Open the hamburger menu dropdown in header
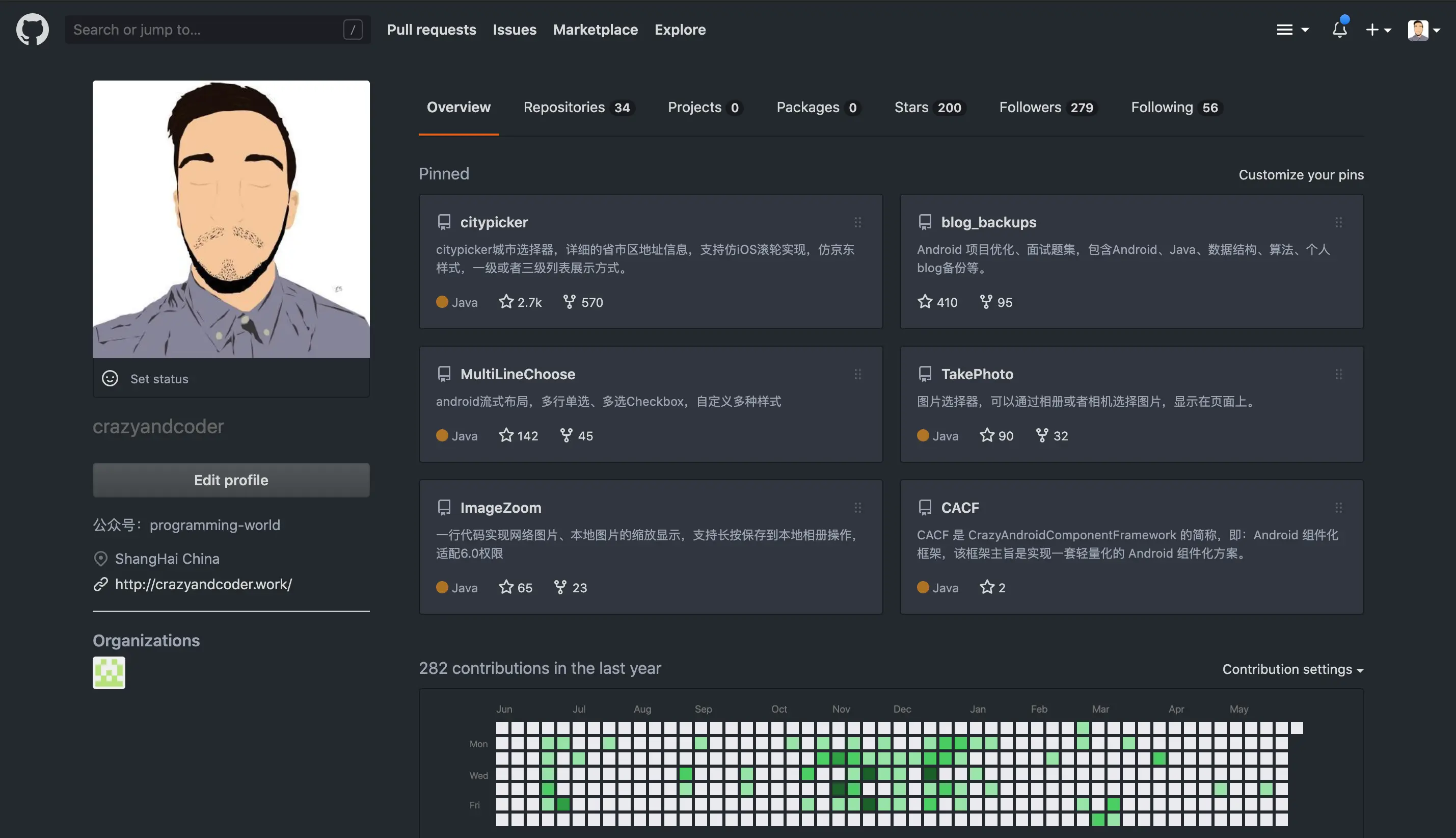This screenshot has width=1456, height=838. pos(1291,30)
